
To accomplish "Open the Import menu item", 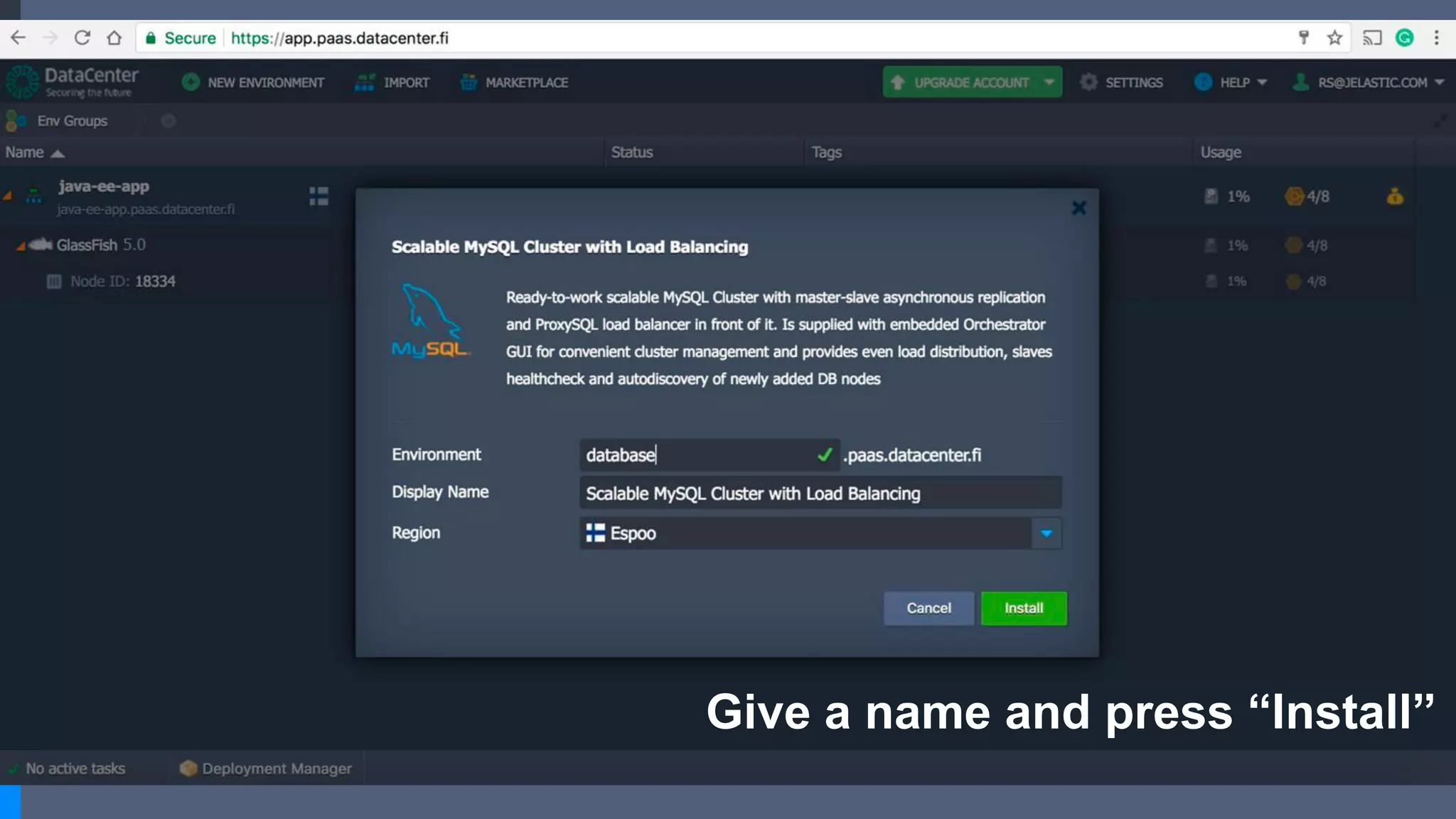I will [x=392, y=82].
